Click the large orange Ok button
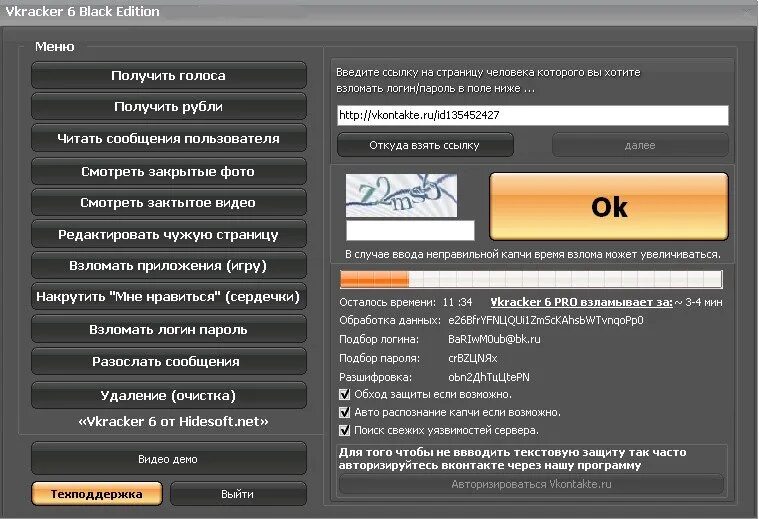Viewport: 759px width, 519px height. coord(609,207)
